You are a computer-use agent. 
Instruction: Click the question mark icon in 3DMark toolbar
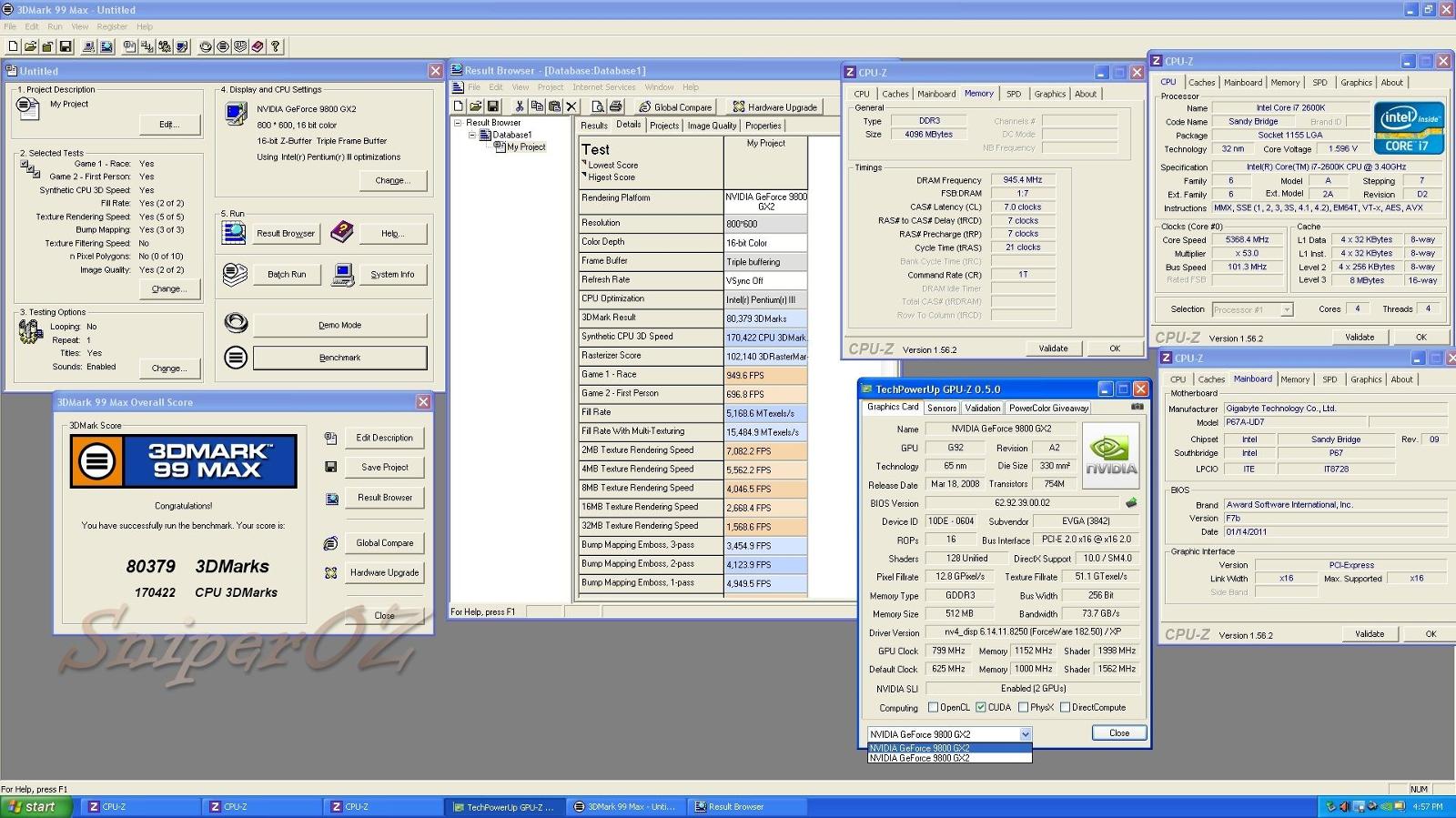click(x=275, y=45)
